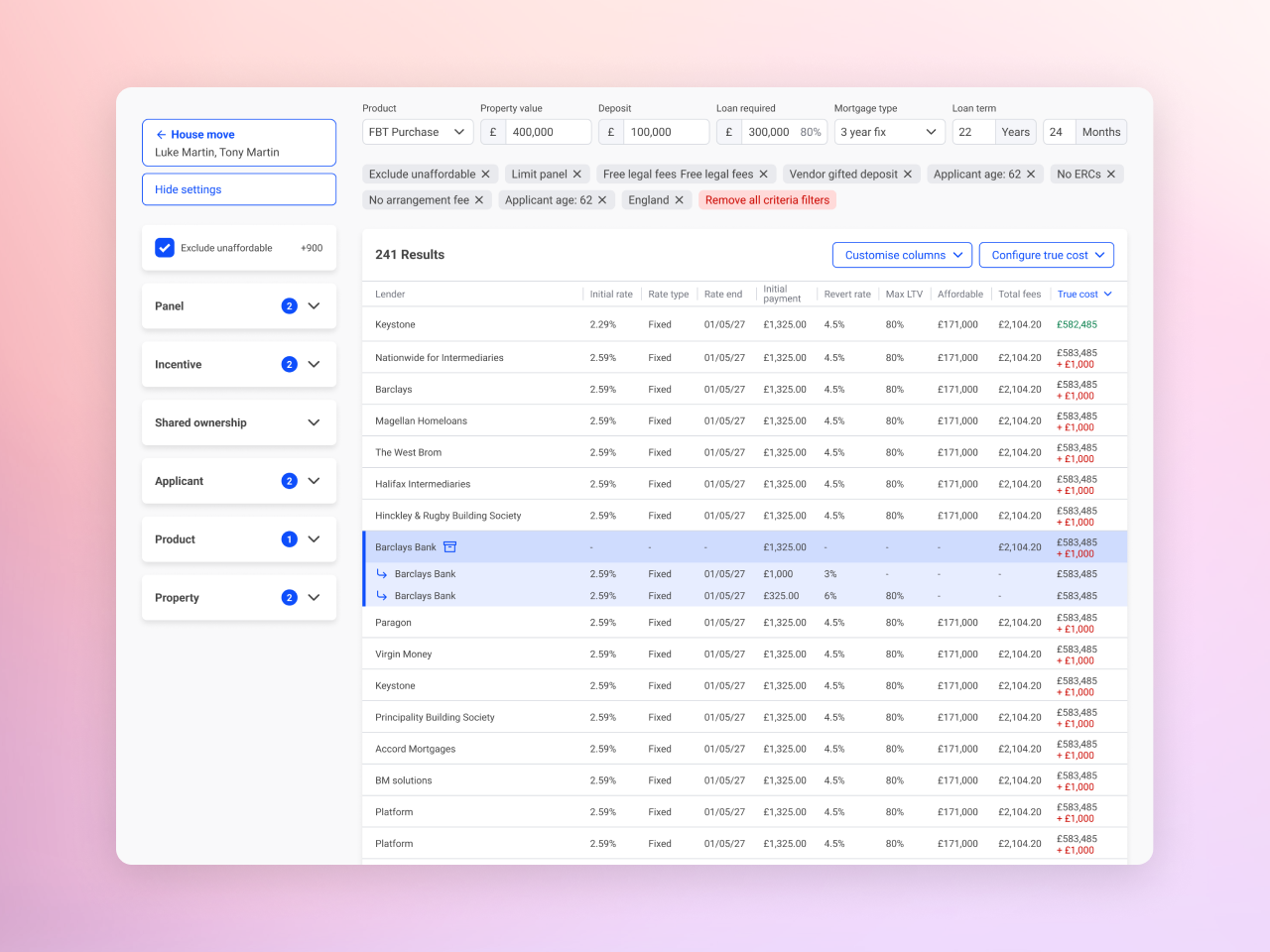
Task: Archive Barclays Bank using the archive icon
Action: pos(449,546)
